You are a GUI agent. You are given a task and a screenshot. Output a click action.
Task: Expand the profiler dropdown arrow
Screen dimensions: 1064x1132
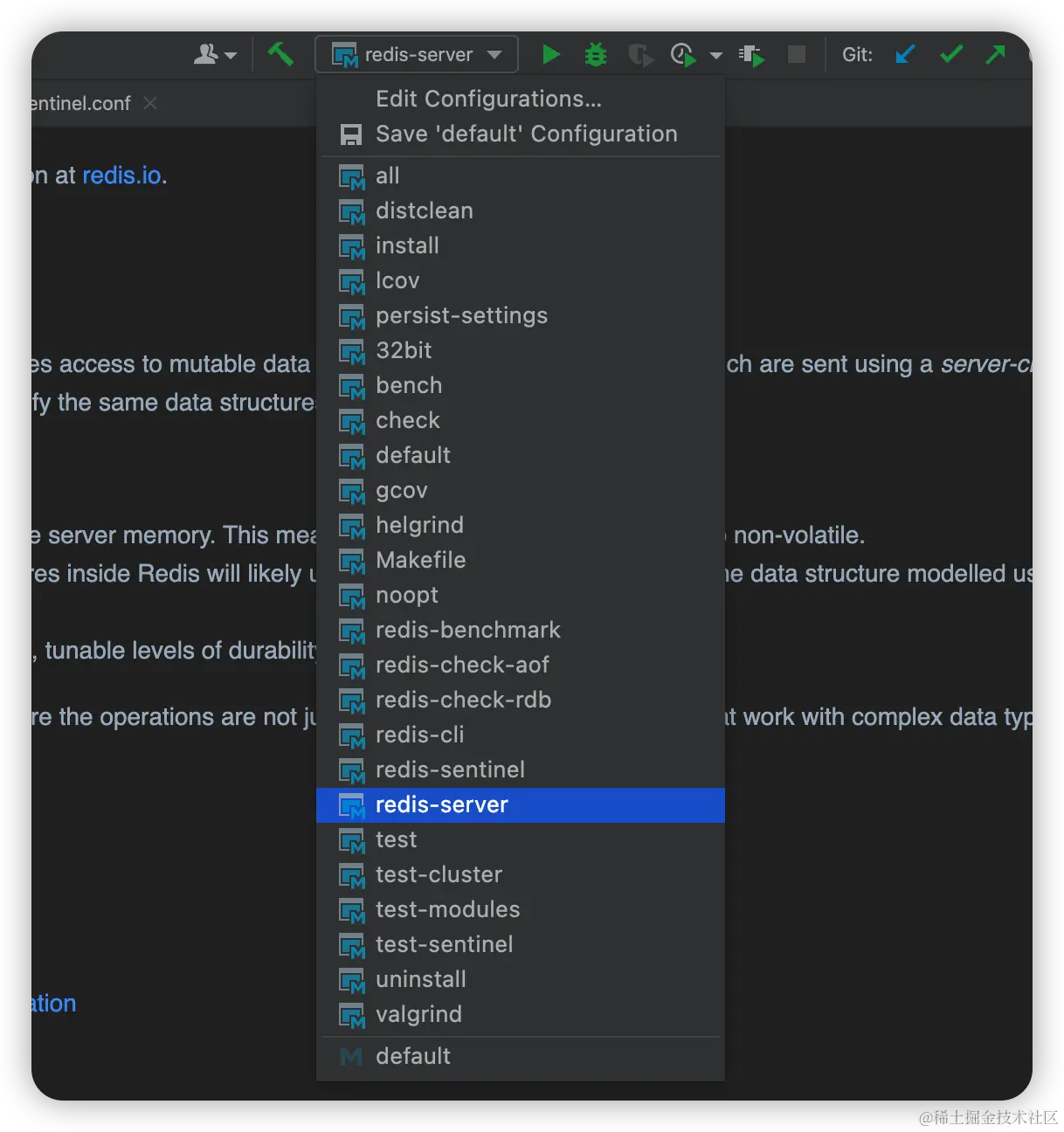pos(716,55)
